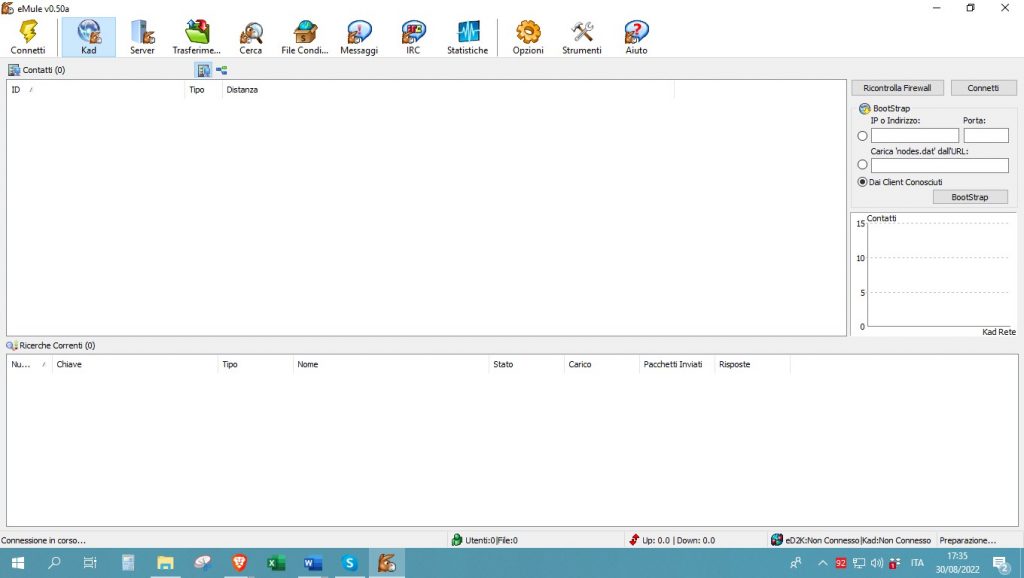Click the ITA language indicator in the taskbar
This screenshot has width=1024, height=578.
tap(917, 562)
